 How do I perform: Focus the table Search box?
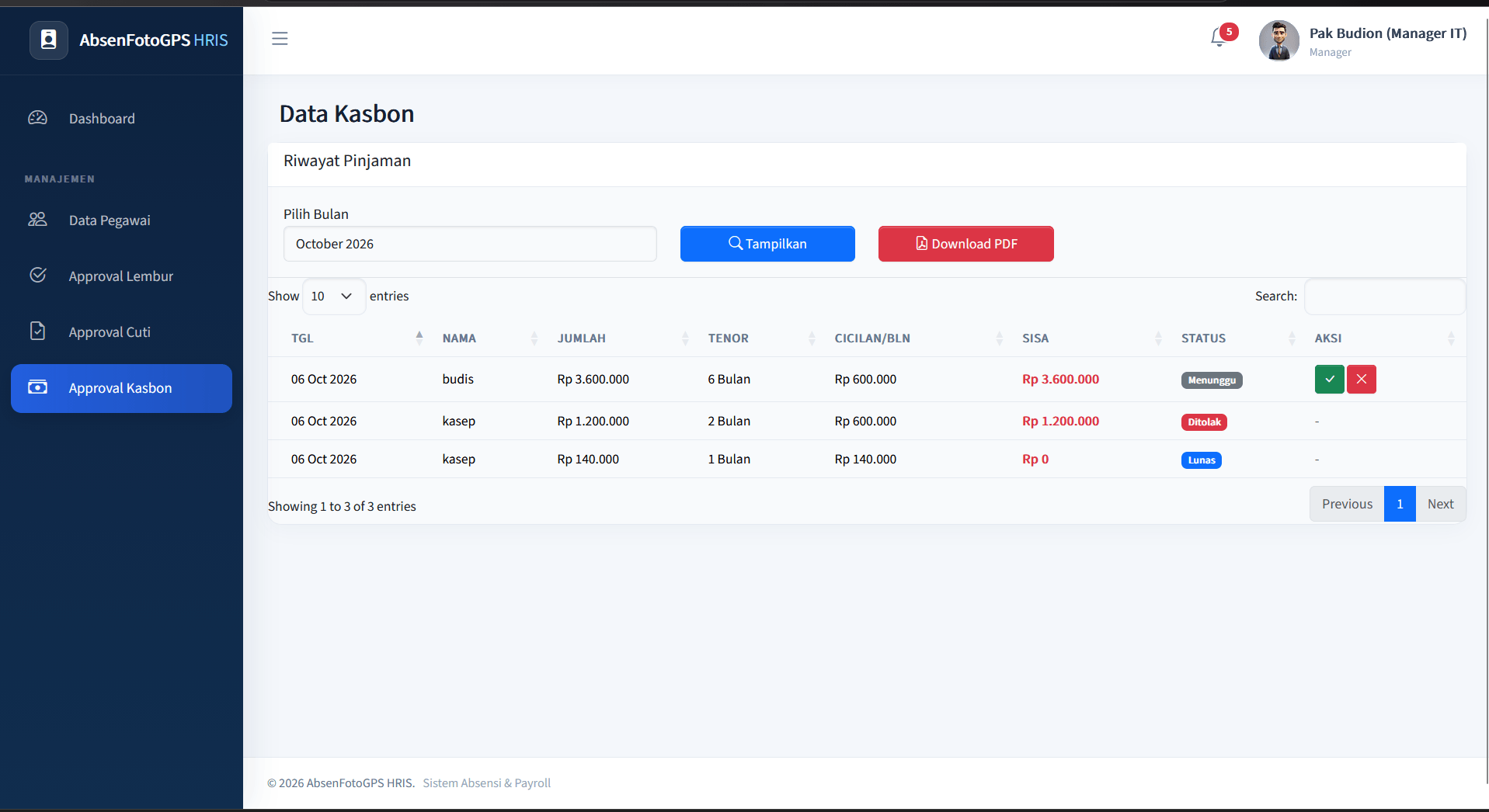pyautogui.click(x=1384, y=297)
